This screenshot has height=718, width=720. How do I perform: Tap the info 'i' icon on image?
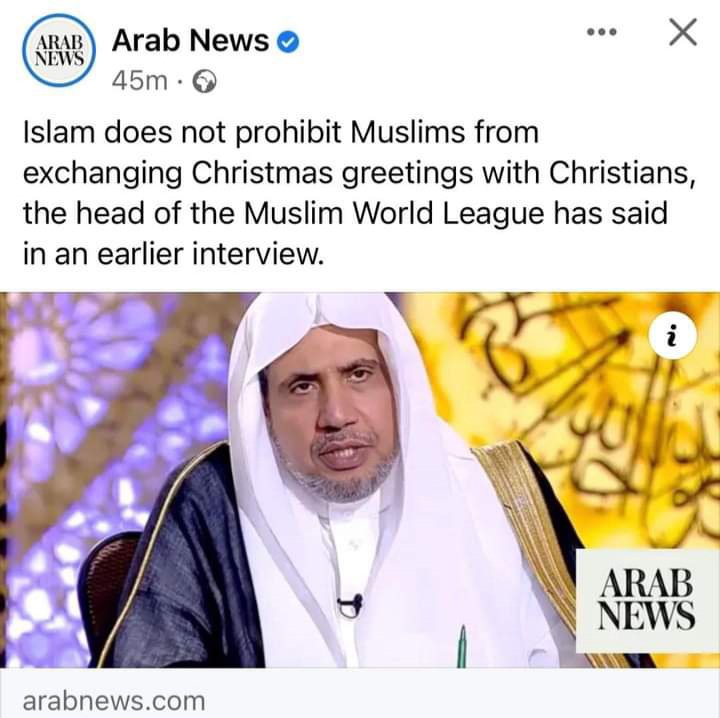(x=673, y=336)
